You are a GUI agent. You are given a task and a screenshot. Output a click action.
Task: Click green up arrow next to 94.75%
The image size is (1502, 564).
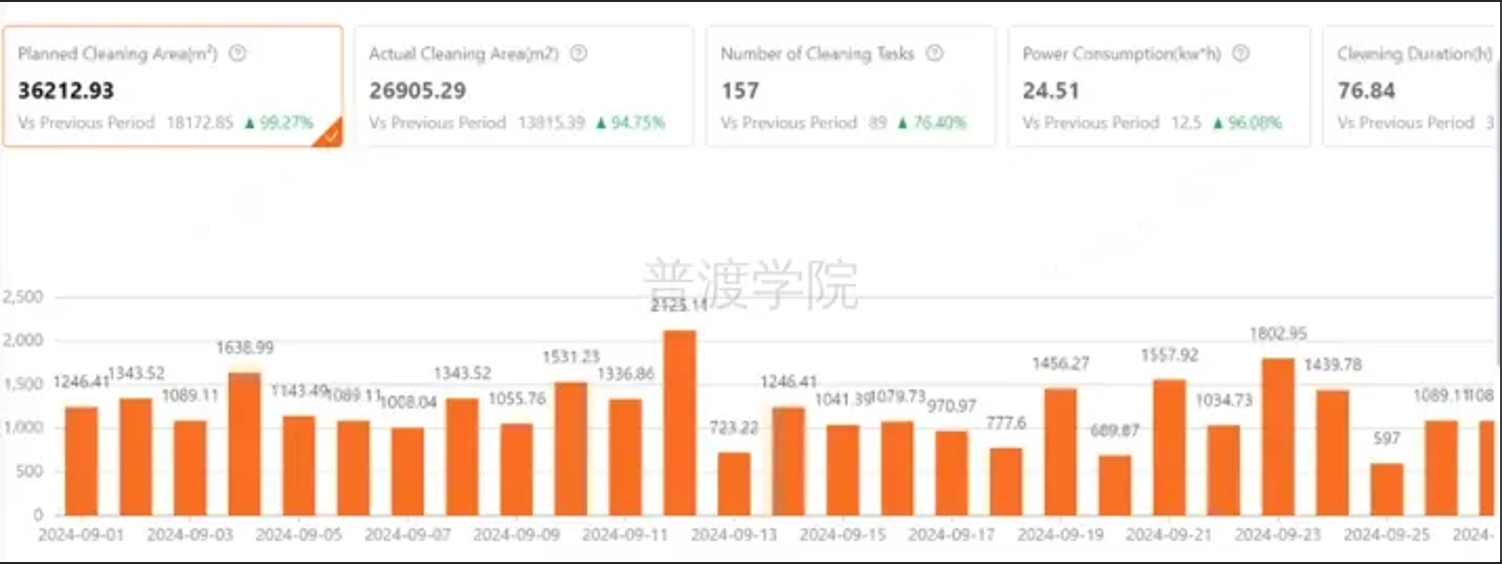click(601, 123)
